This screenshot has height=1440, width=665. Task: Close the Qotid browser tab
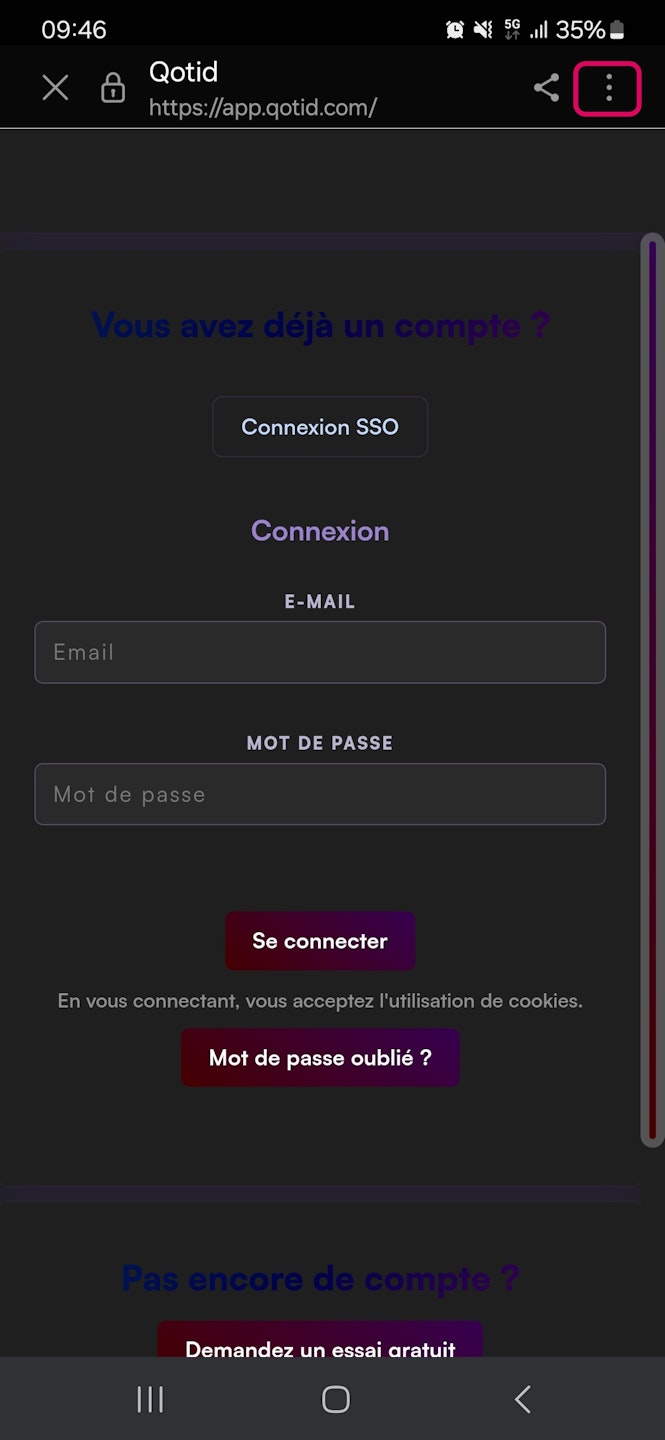pos(56,88)
